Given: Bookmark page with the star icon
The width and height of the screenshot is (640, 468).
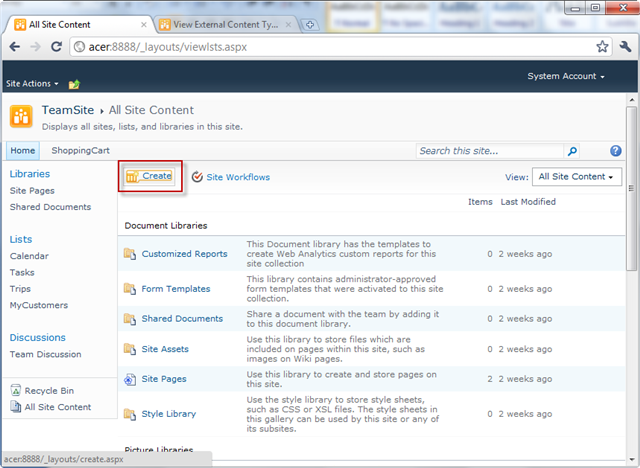Looking at the screenshot, I should pyautogui.click(x=602, y=47).
